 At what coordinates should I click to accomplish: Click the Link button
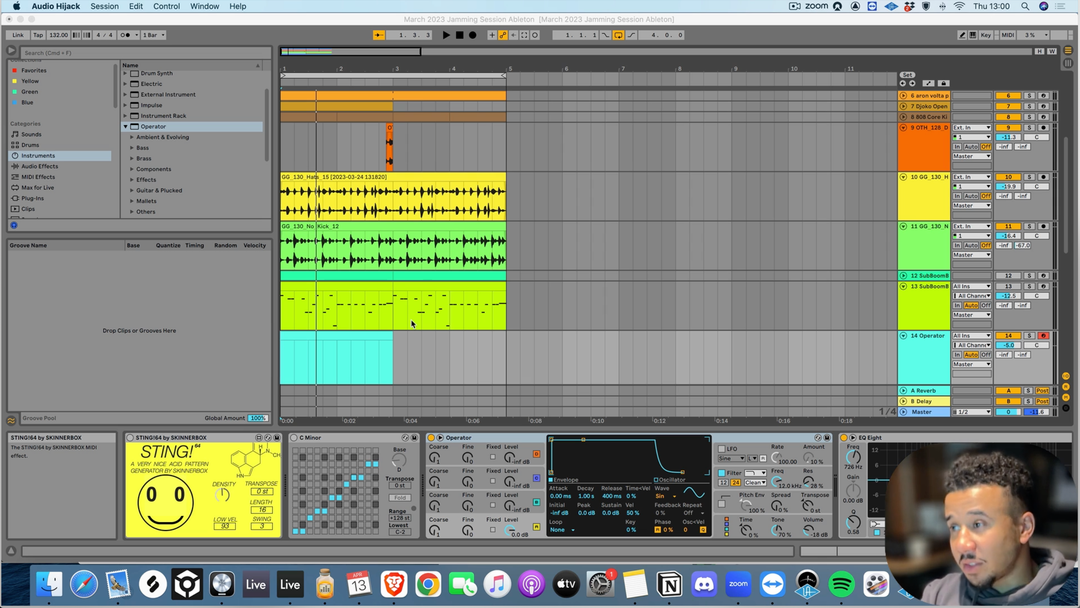click(x=18, y=35)
